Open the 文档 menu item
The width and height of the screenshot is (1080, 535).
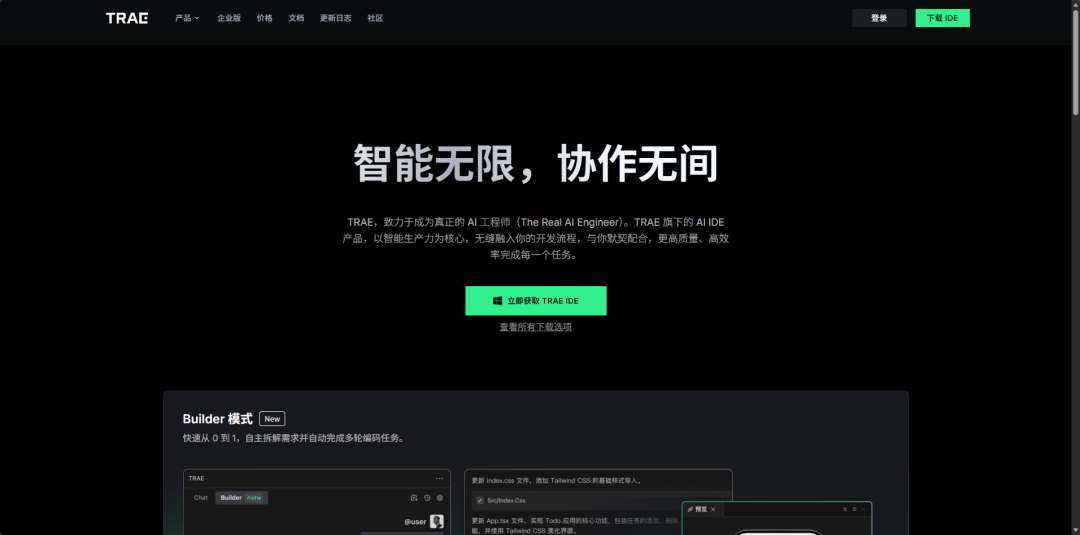296,18
